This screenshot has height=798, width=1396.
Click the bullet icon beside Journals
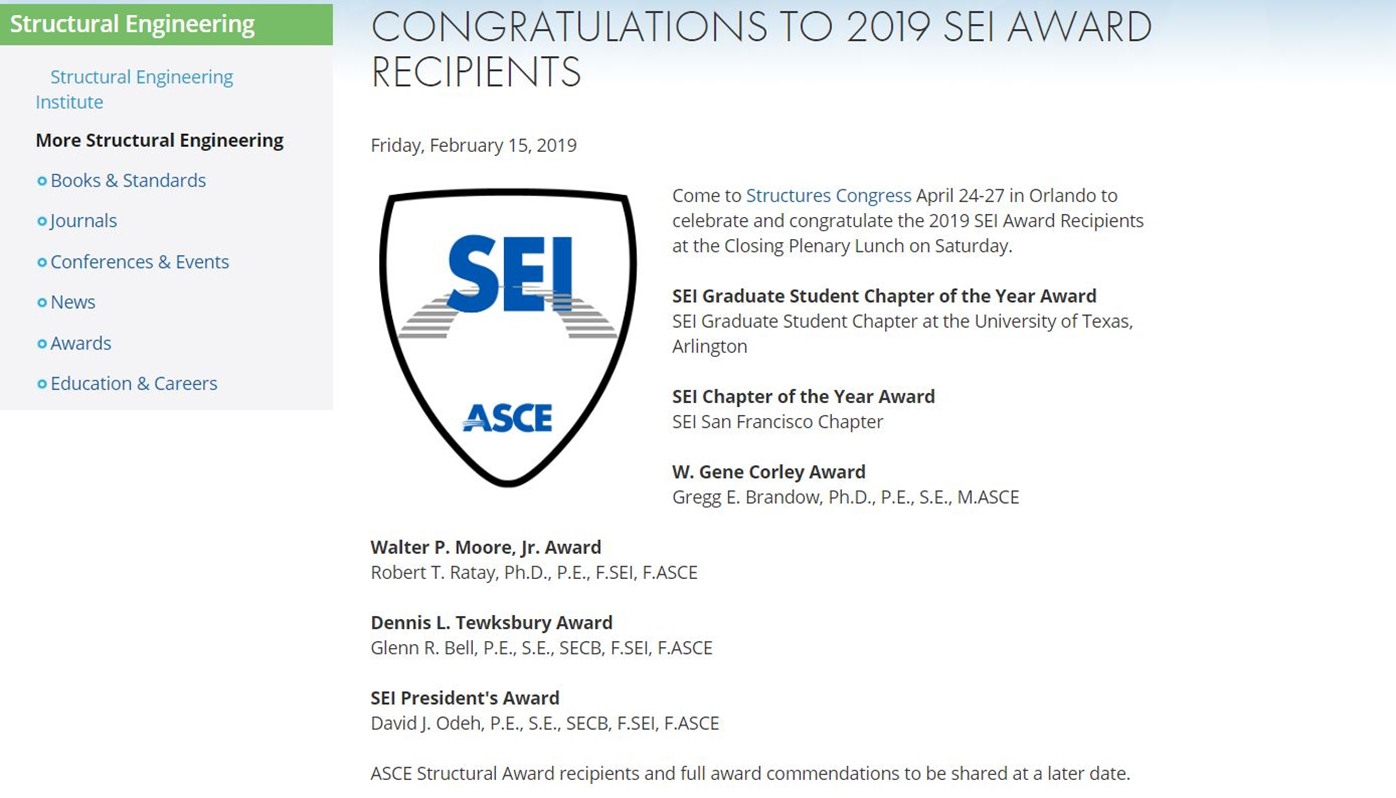[42, 221]
